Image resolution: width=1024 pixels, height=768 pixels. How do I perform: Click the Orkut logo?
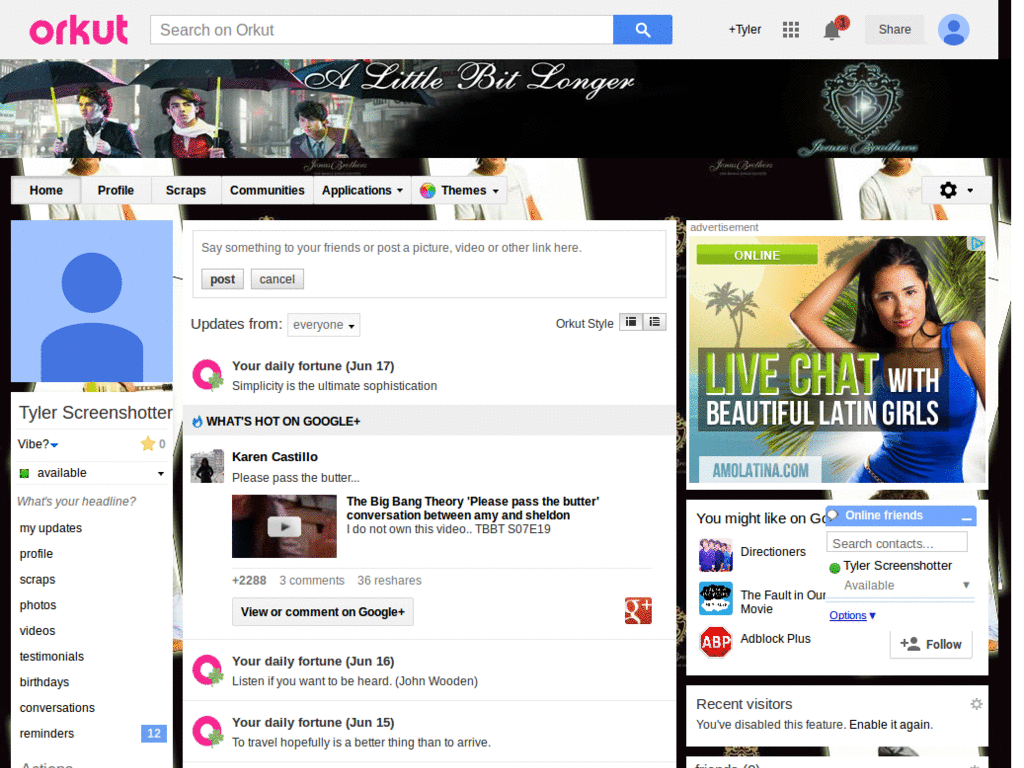click(78, 30)
